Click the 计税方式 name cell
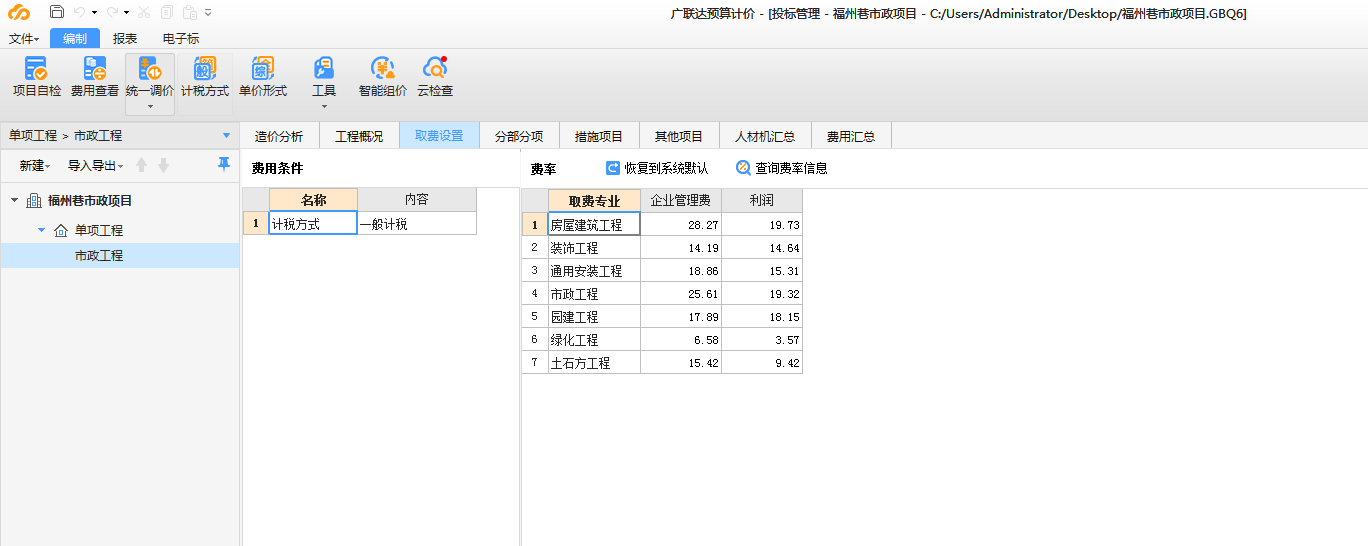This screenshot has height=546, width=1368. [x=313, y=224]
